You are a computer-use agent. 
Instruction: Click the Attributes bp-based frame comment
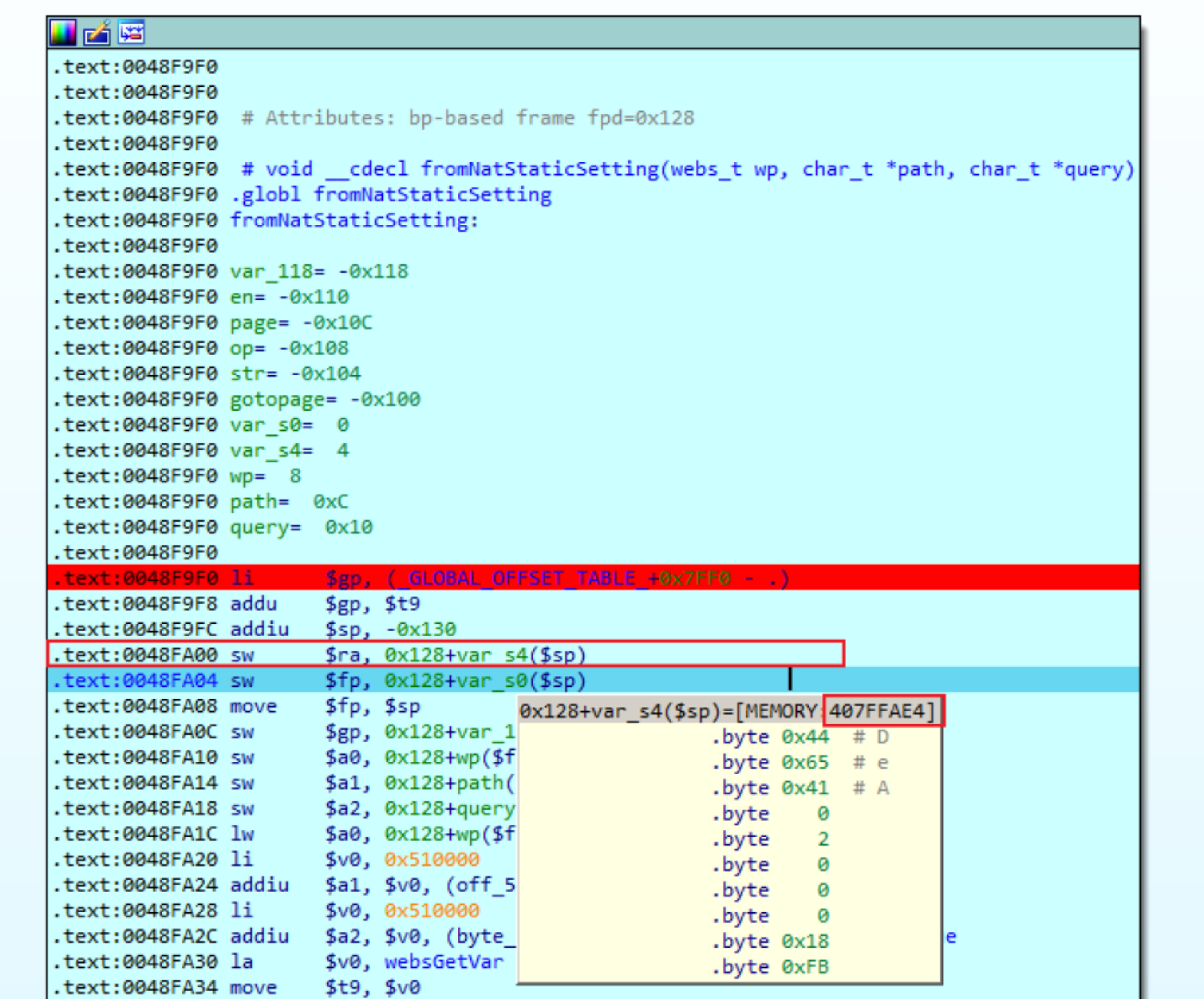[x=467, y=118]
